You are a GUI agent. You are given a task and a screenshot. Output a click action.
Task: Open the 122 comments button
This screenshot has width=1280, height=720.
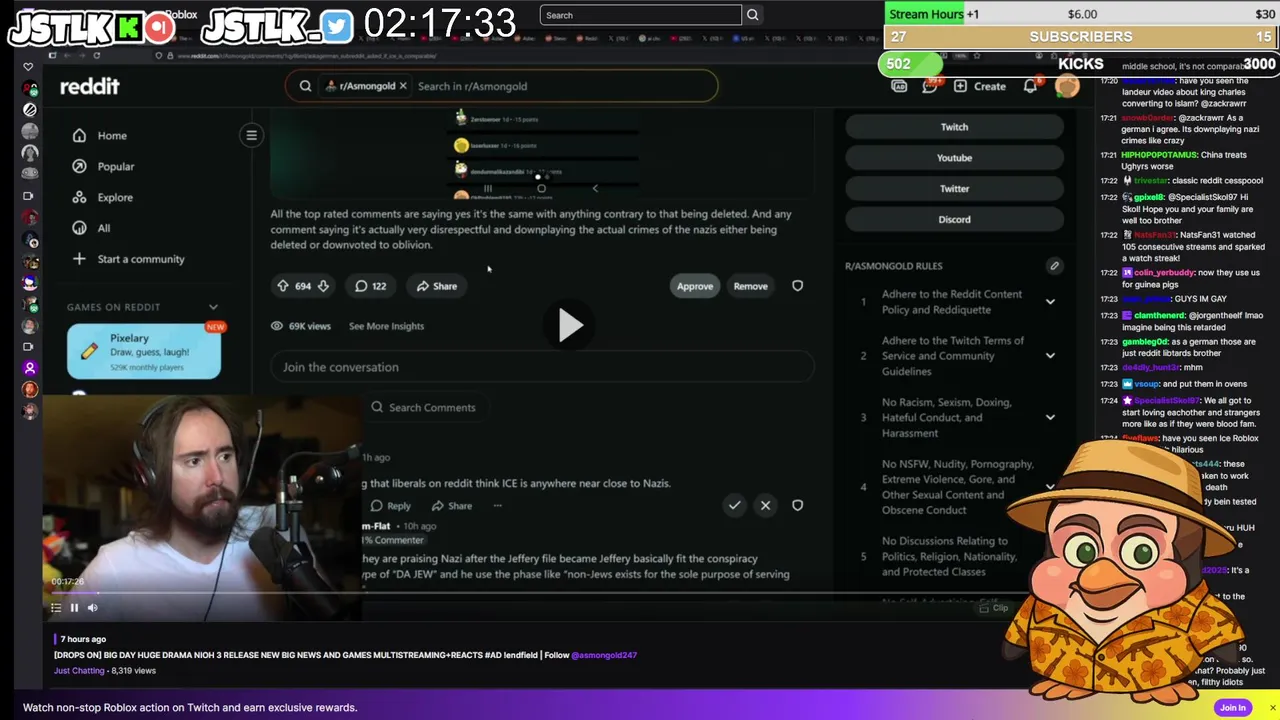tap(370, 286)
